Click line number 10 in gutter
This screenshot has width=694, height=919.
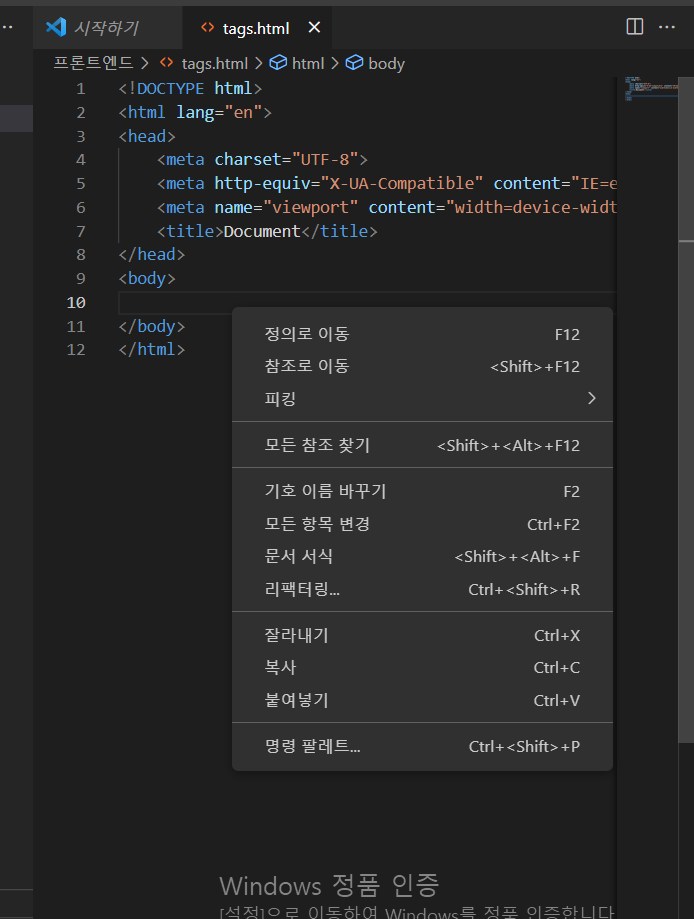[x=76, y=302]
